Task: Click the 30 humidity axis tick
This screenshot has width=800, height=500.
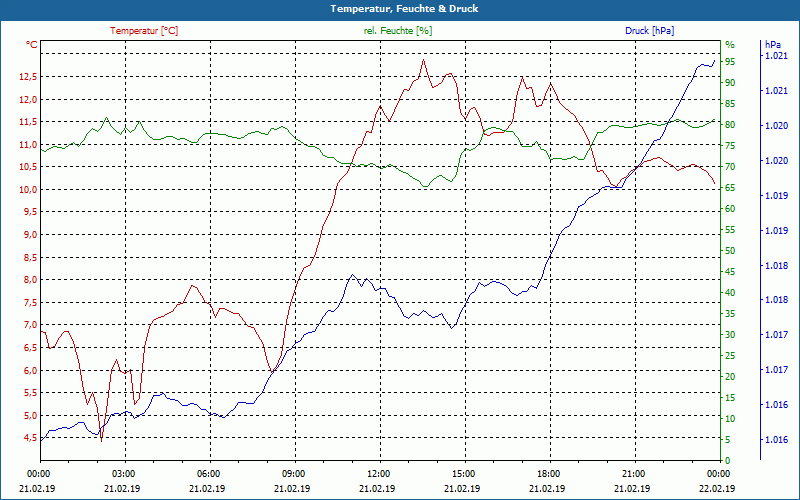Action: pyautogui.click(x=730, y=335)
